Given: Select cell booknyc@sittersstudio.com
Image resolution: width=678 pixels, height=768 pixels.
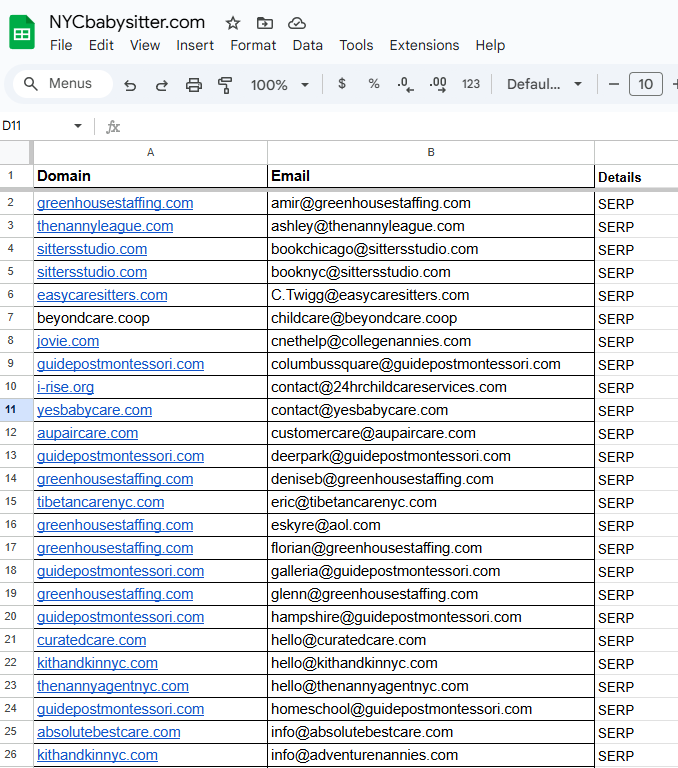Looking at the screenshot, I should point(431,272).
